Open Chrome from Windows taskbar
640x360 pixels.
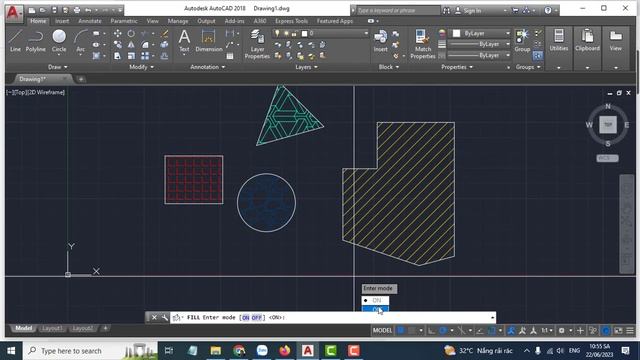(239, 351)
